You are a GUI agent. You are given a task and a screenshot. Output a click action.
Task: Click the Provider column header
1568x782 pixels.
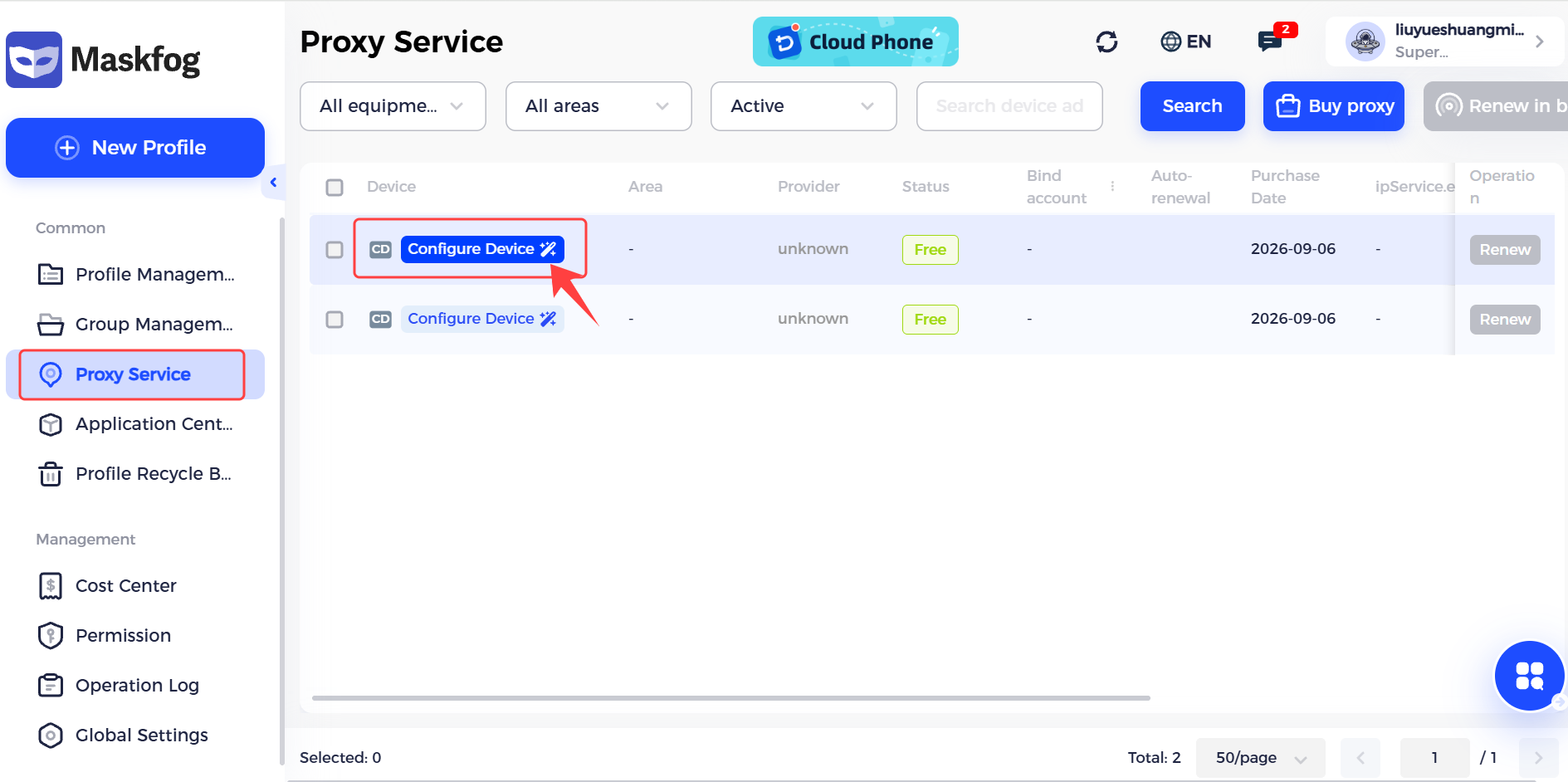pyautogui.click(x=808, y=187)
